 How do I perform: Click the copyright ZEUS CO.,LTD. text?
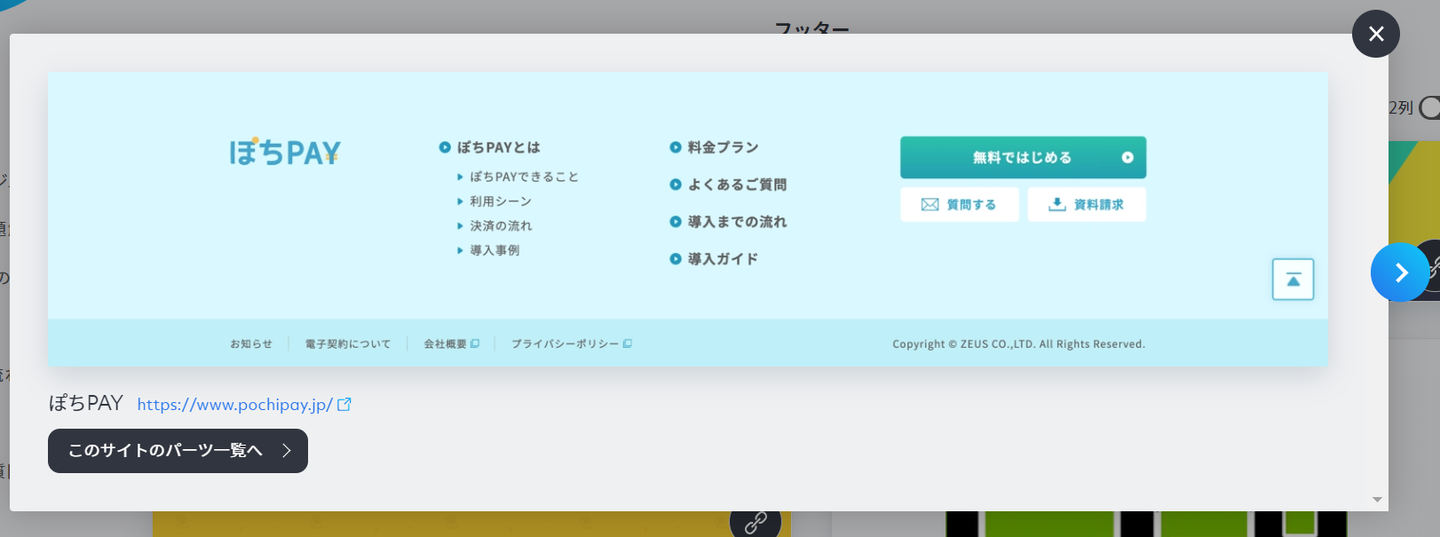click(1018, 343)
